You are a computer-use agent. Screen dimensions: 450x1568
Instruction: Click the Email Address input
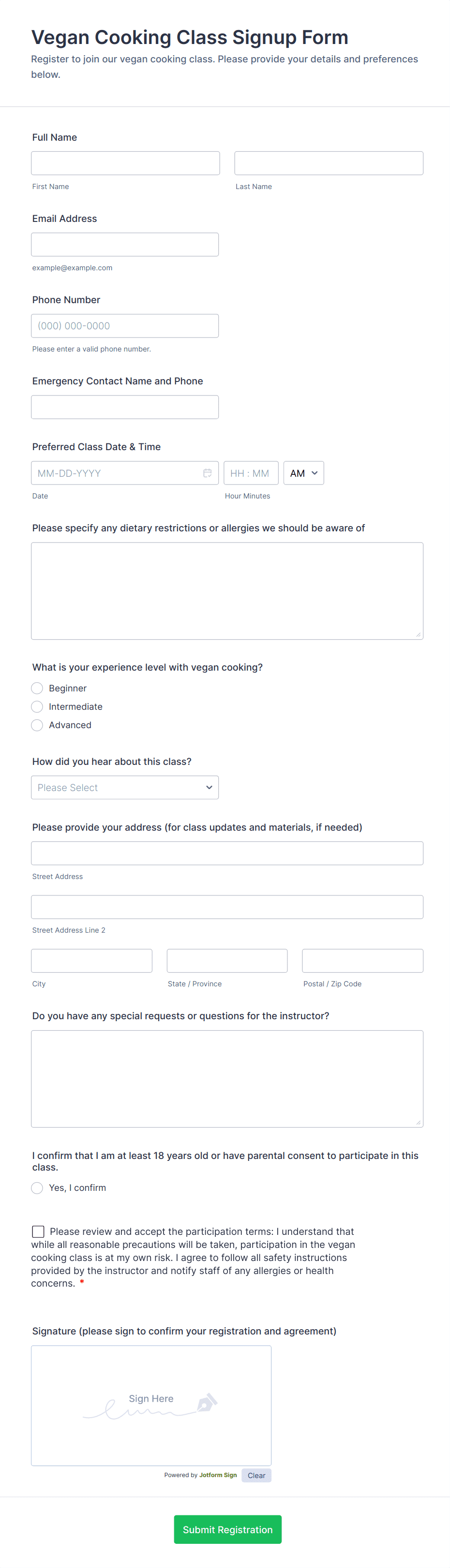(125, 244)
